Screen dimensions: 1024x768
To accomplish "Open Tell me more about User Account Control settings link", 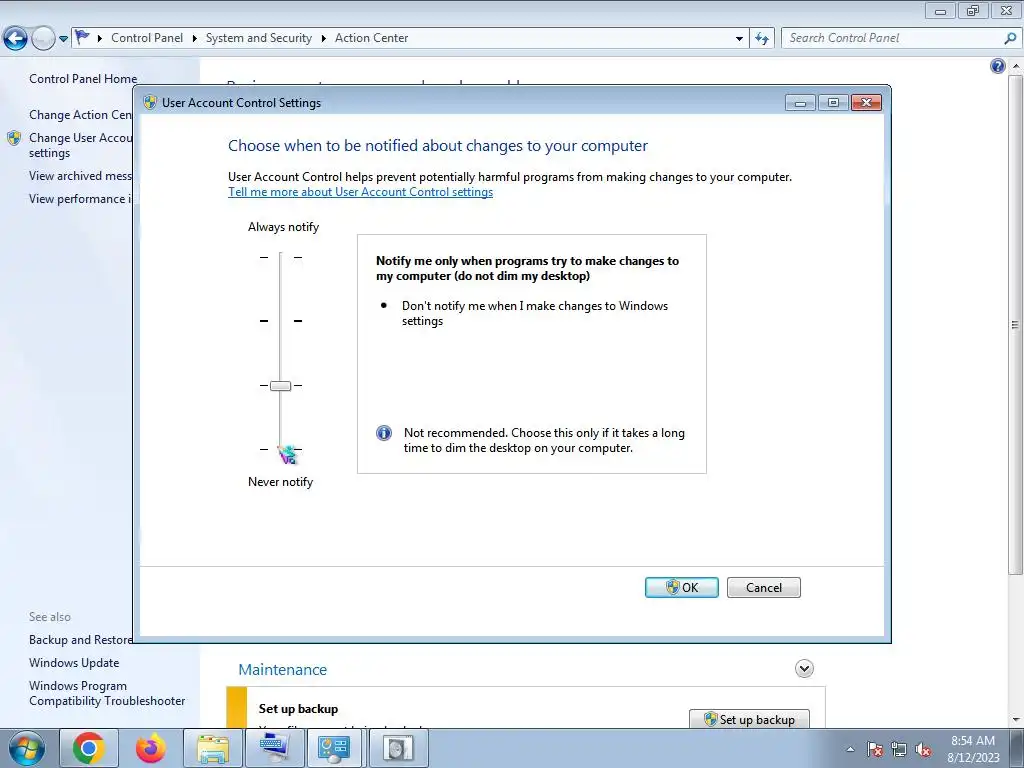I will point(360,192).
